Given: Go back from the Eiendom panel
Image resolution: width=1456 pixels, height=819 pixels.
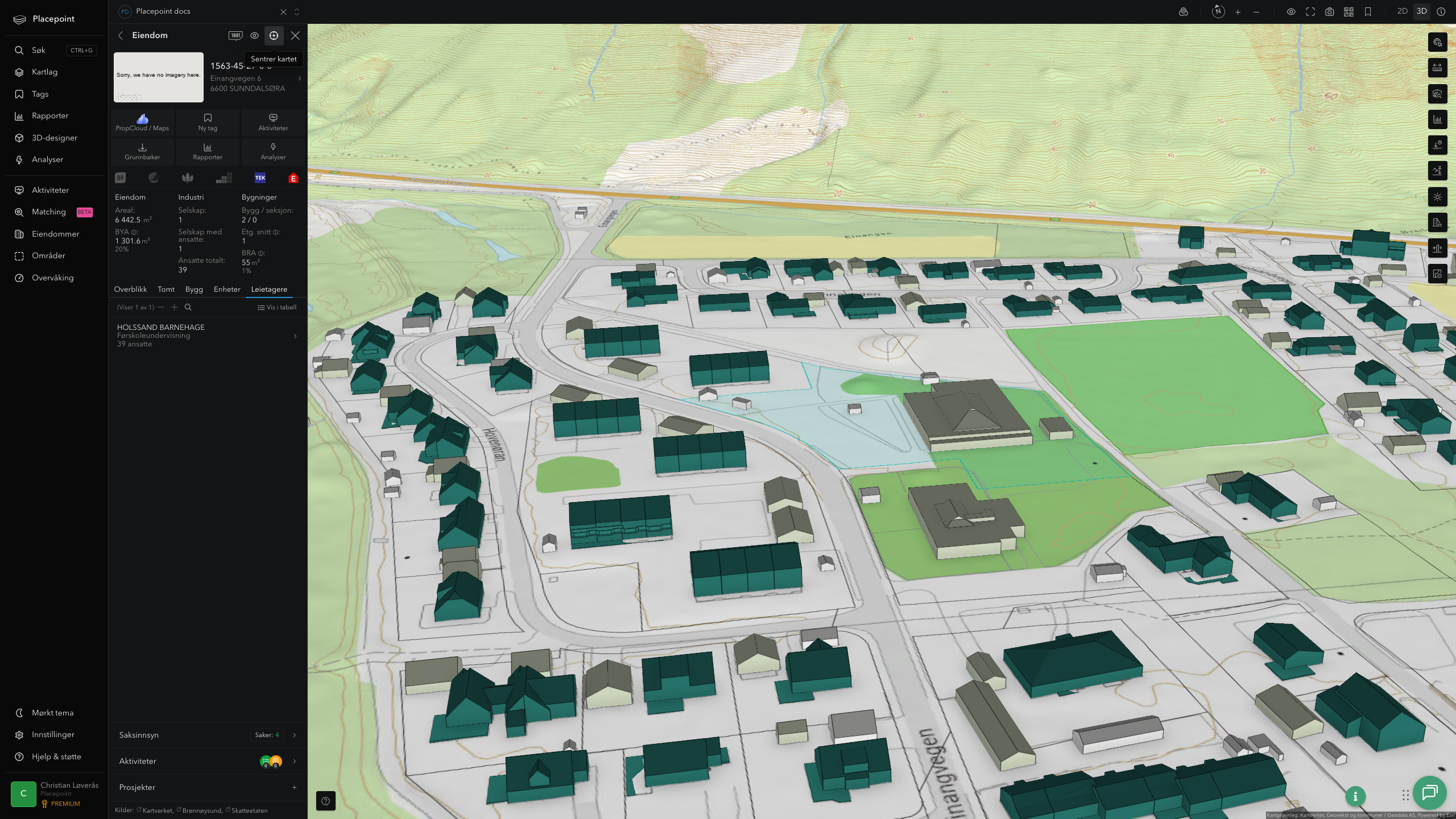Looking at the screenshot, I should click(x=121, y=35).
